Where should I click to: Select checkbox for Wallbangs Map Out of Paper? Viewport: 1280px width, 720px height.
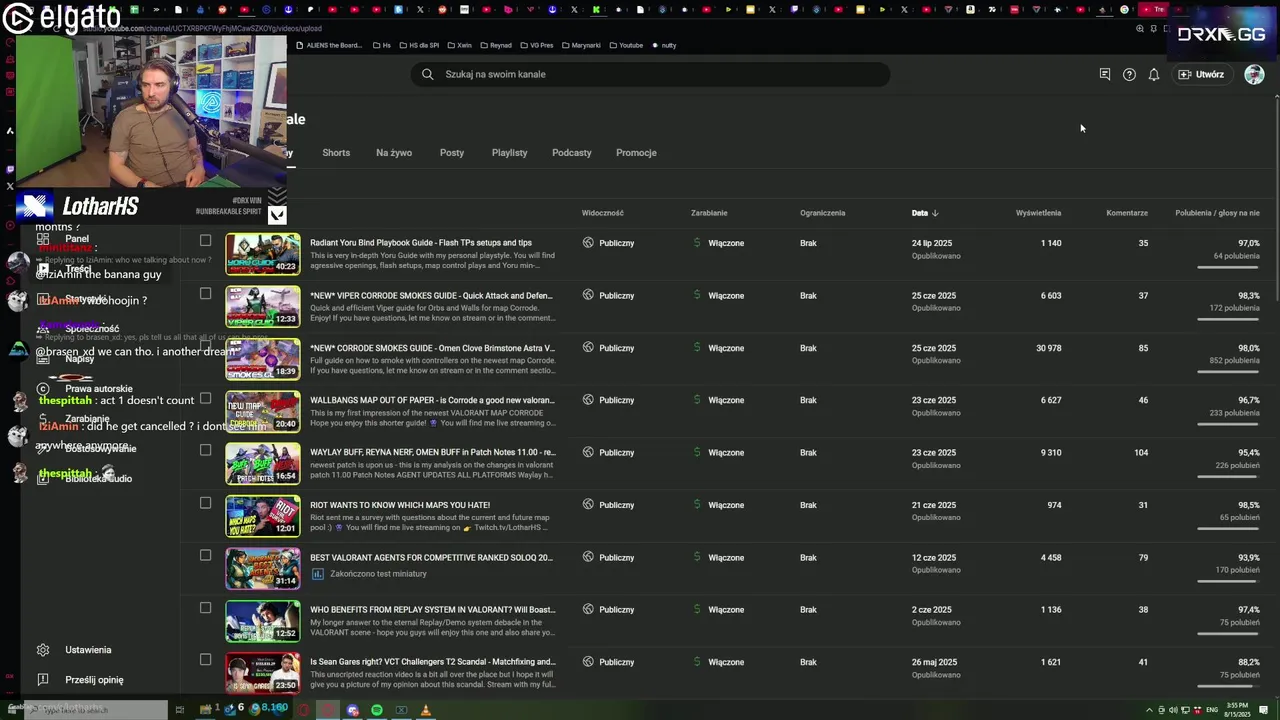coord(206,398)
